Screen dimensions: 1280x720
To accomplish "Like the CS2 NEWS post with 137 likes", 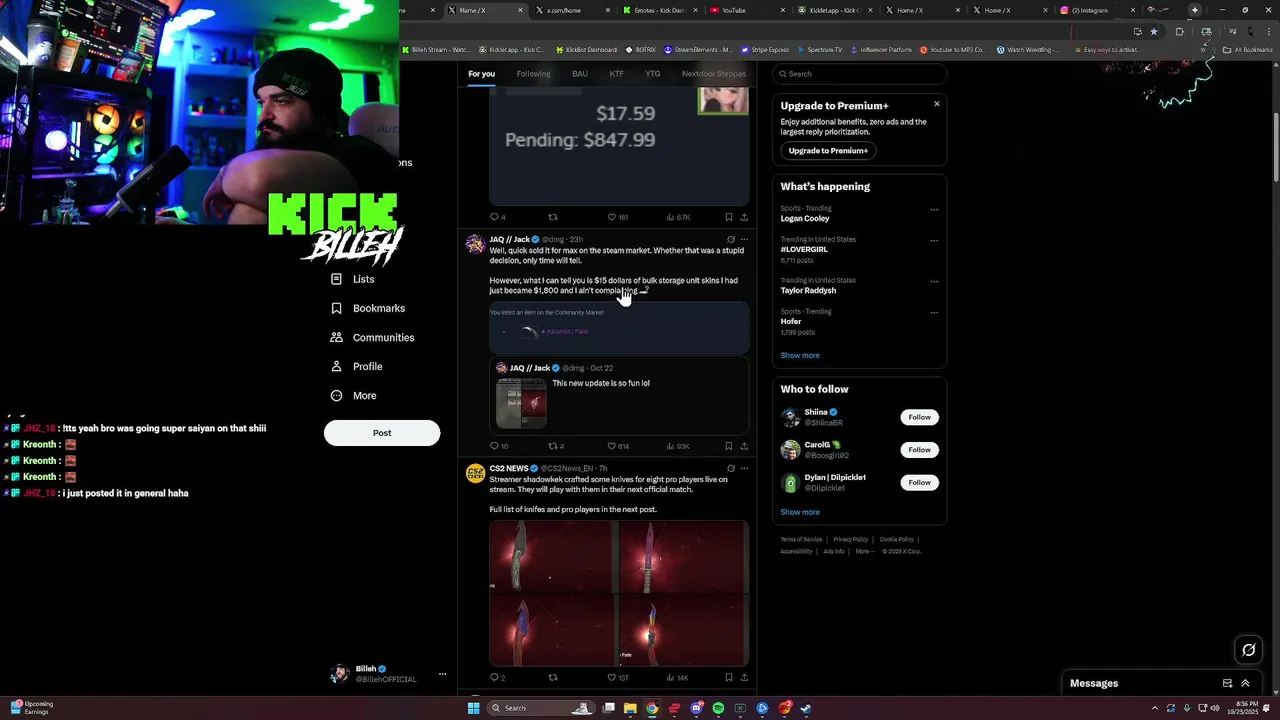I will [617, 678].
